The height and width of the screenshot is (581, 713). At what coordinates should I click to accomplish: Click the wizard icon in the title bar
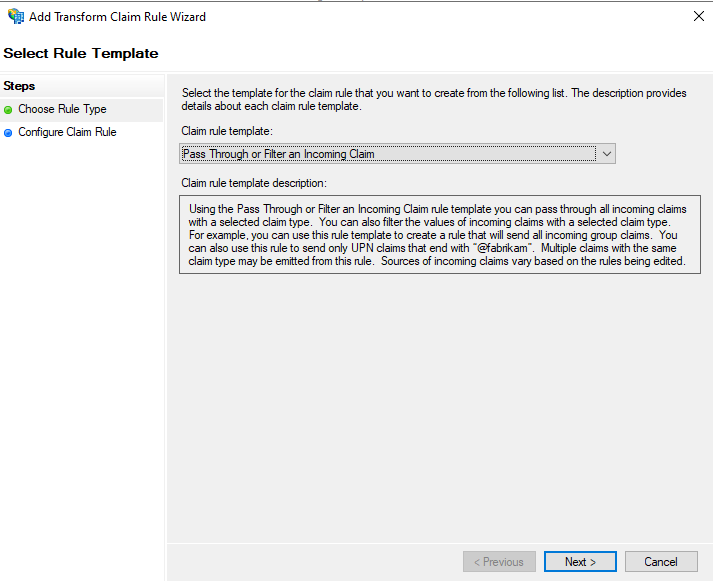[x=16, y=16]
